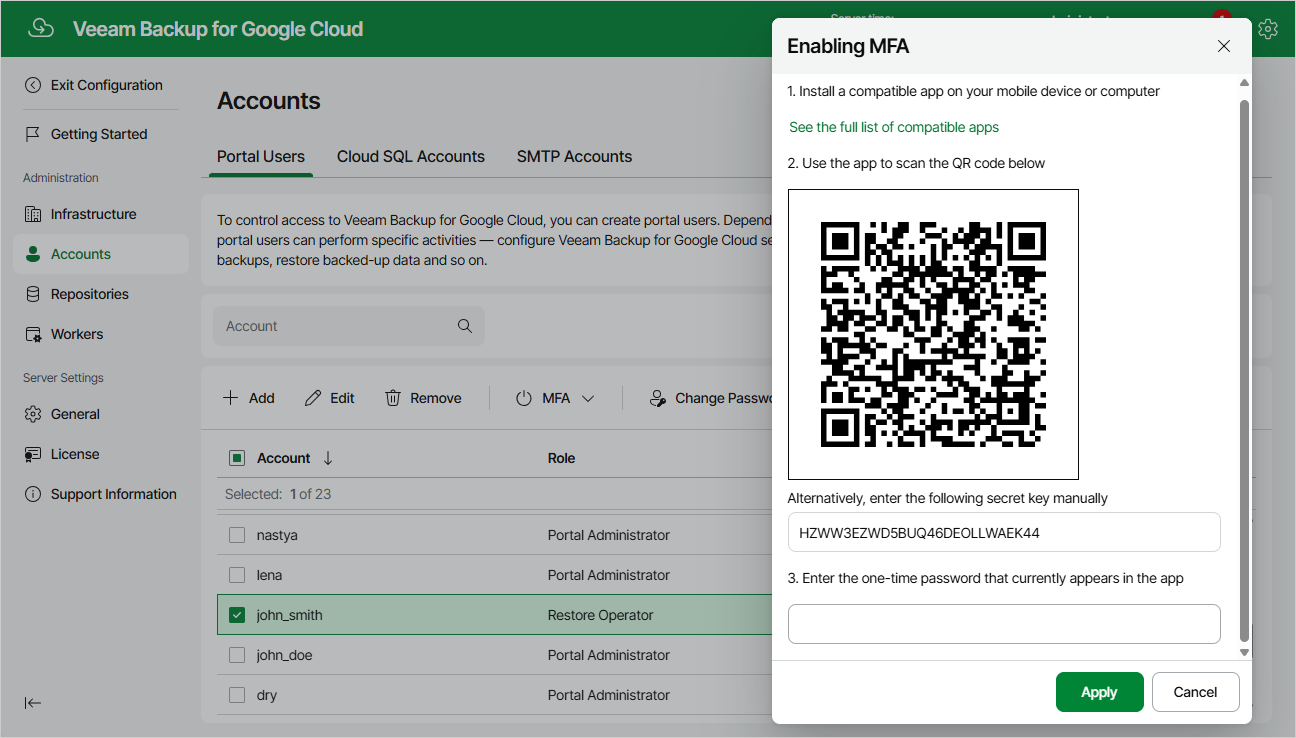Check the lena account checkbox
The image size is (1296, 738).
237,575
